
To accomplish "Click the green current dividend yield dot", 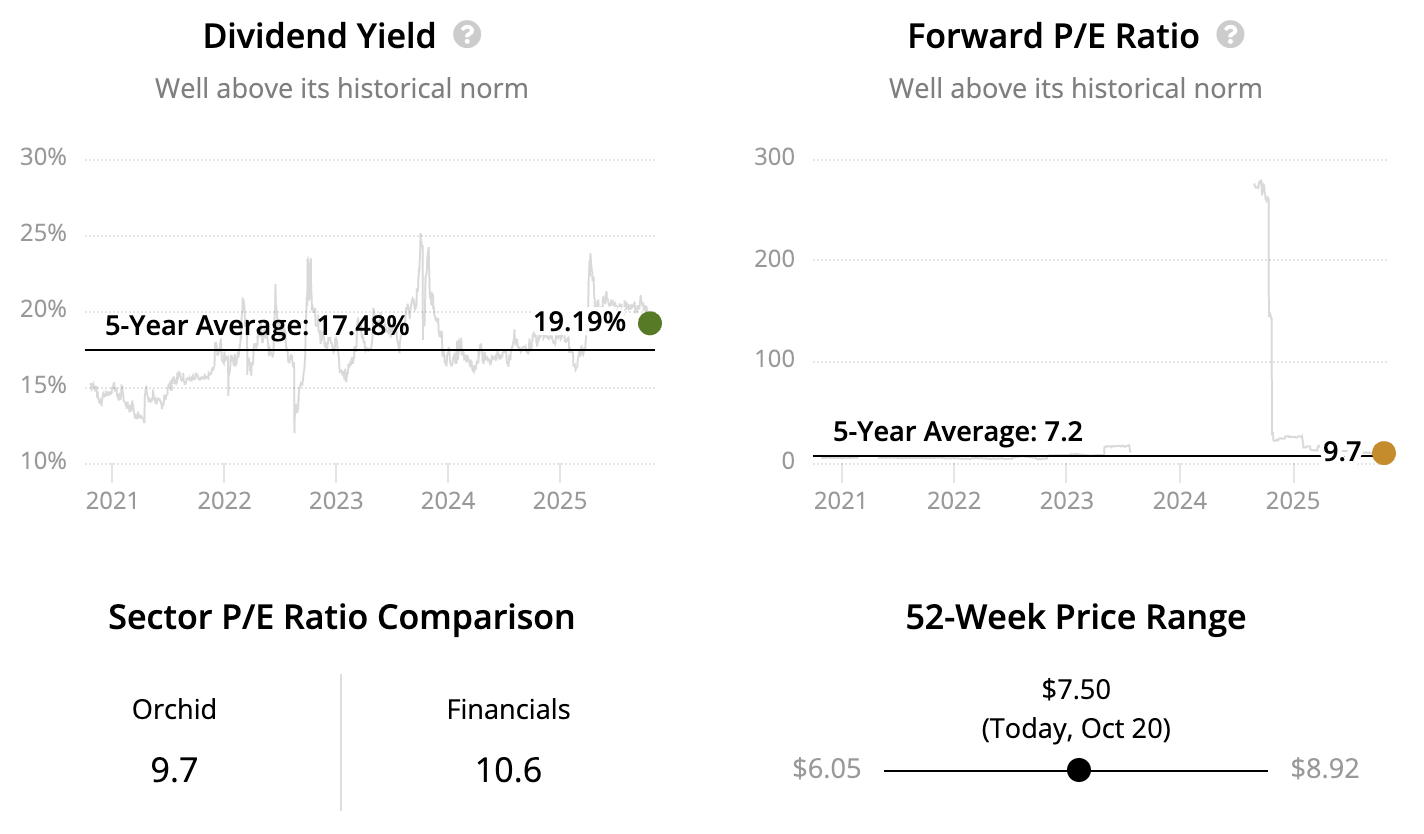I will 650,323.
